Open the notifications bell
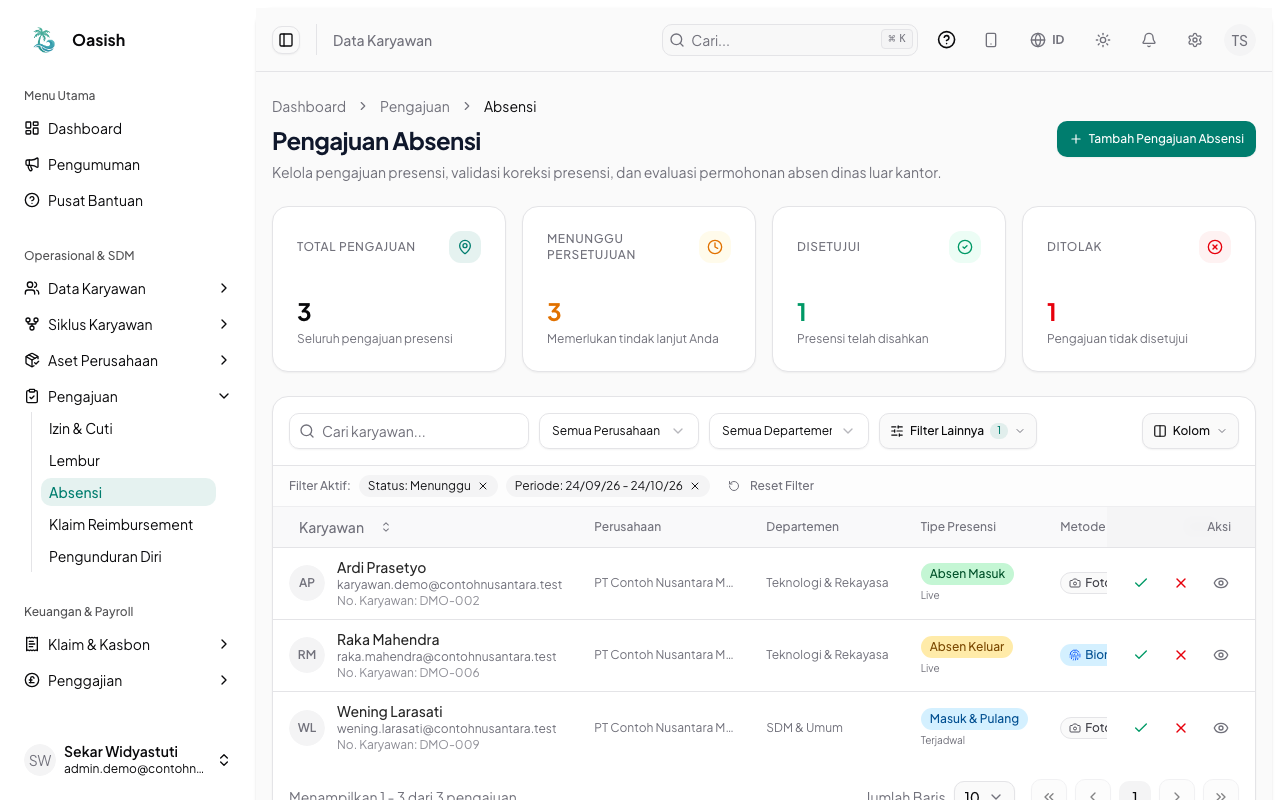 [x=1149, y=40]
